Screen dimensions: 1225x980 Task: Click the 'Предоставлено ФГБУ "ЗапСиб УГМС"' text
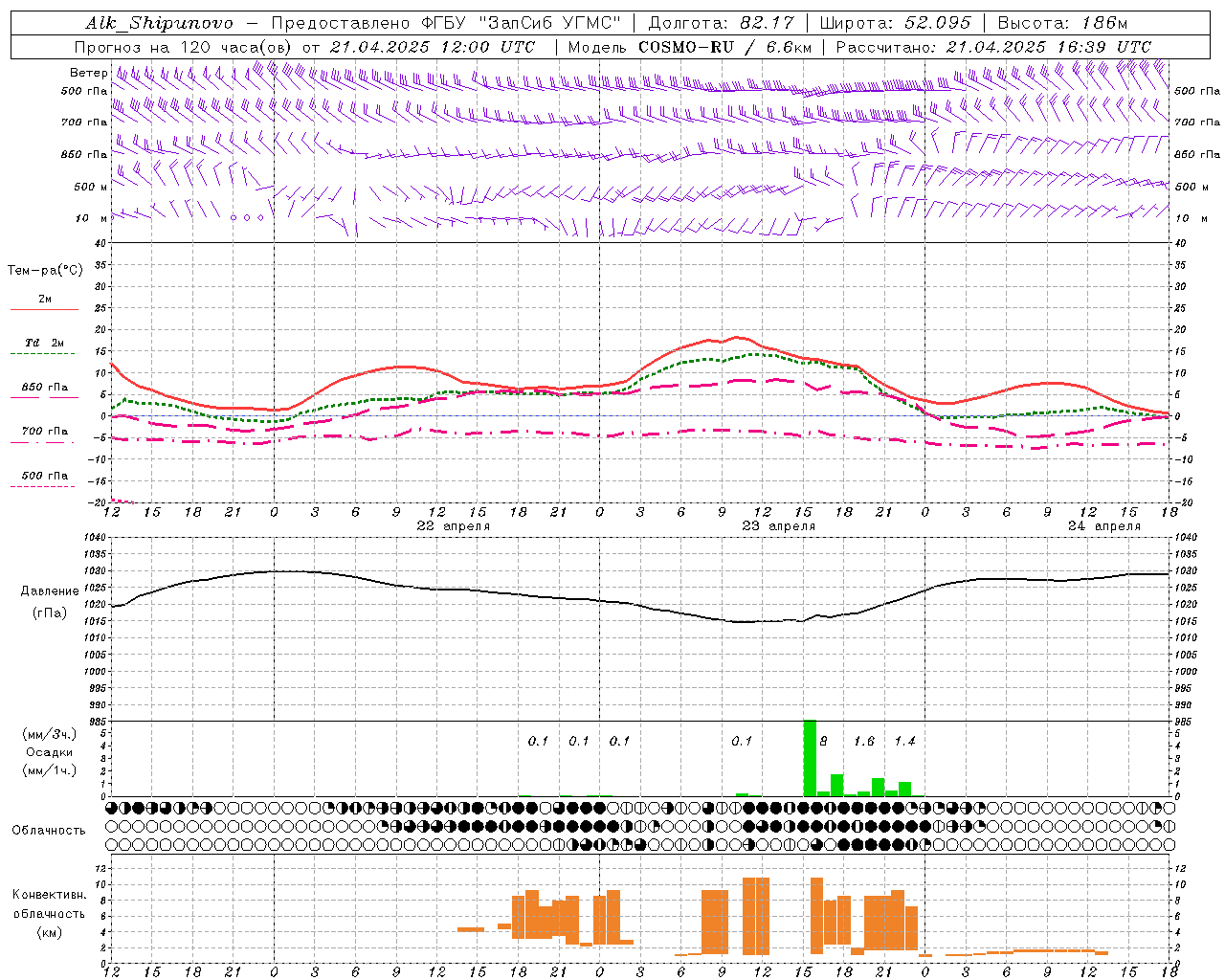click(x=447, y=23)
